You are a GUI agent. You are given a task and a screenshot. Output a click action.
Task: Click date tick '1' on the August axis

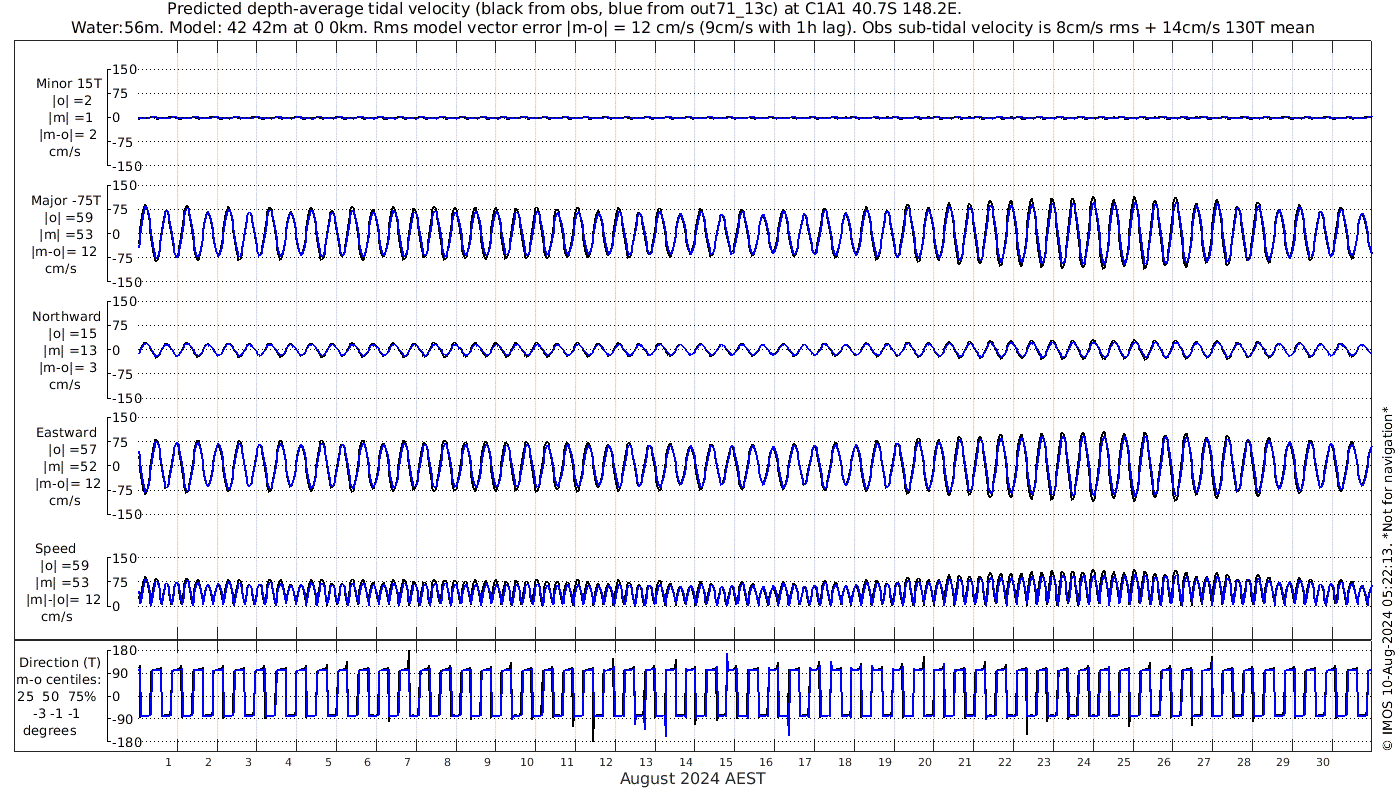pos(169,762)
